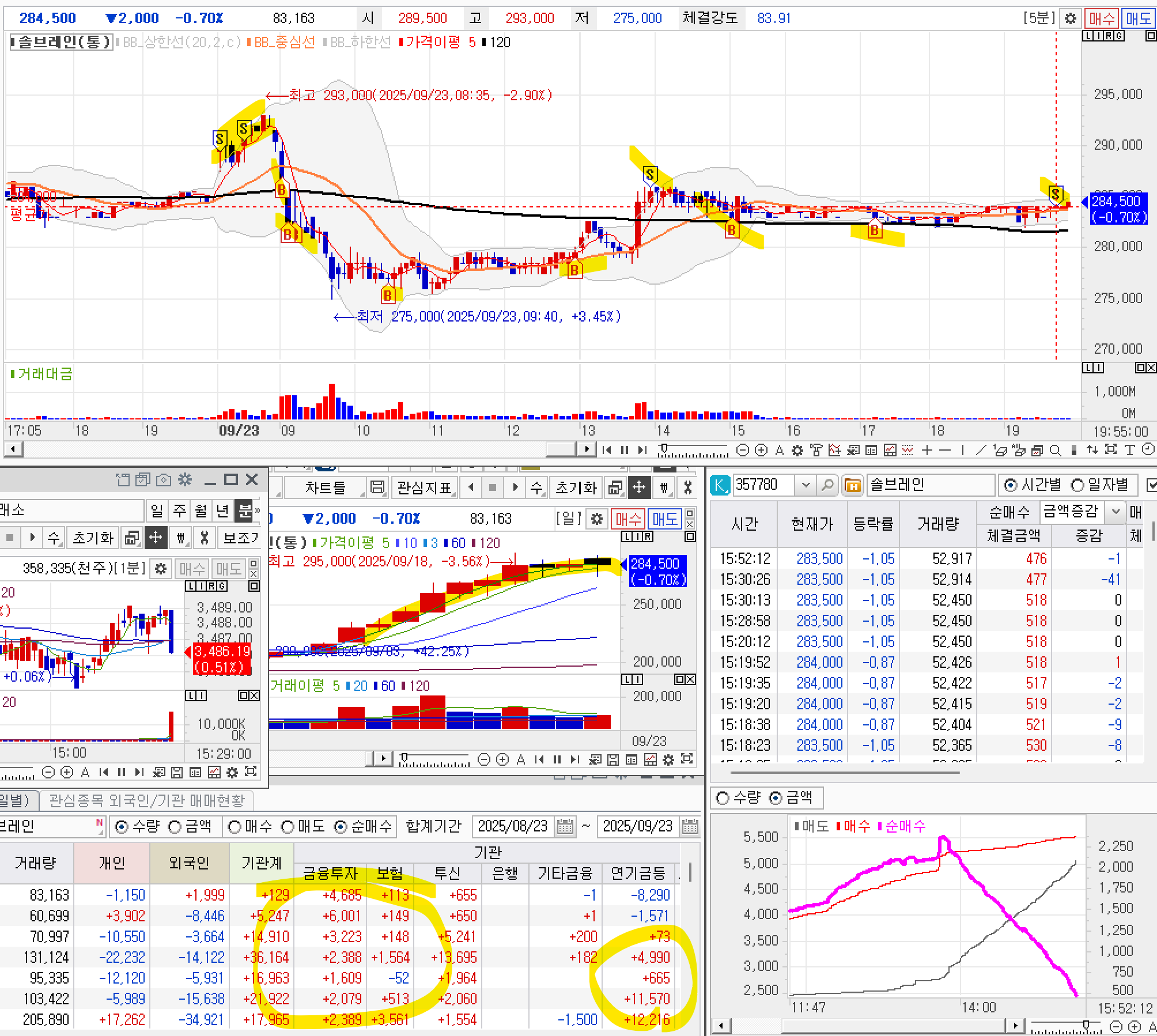The image size is (1157, 1036).
Task: Click the top chart zoom slider handle
Action: [664, 448]
